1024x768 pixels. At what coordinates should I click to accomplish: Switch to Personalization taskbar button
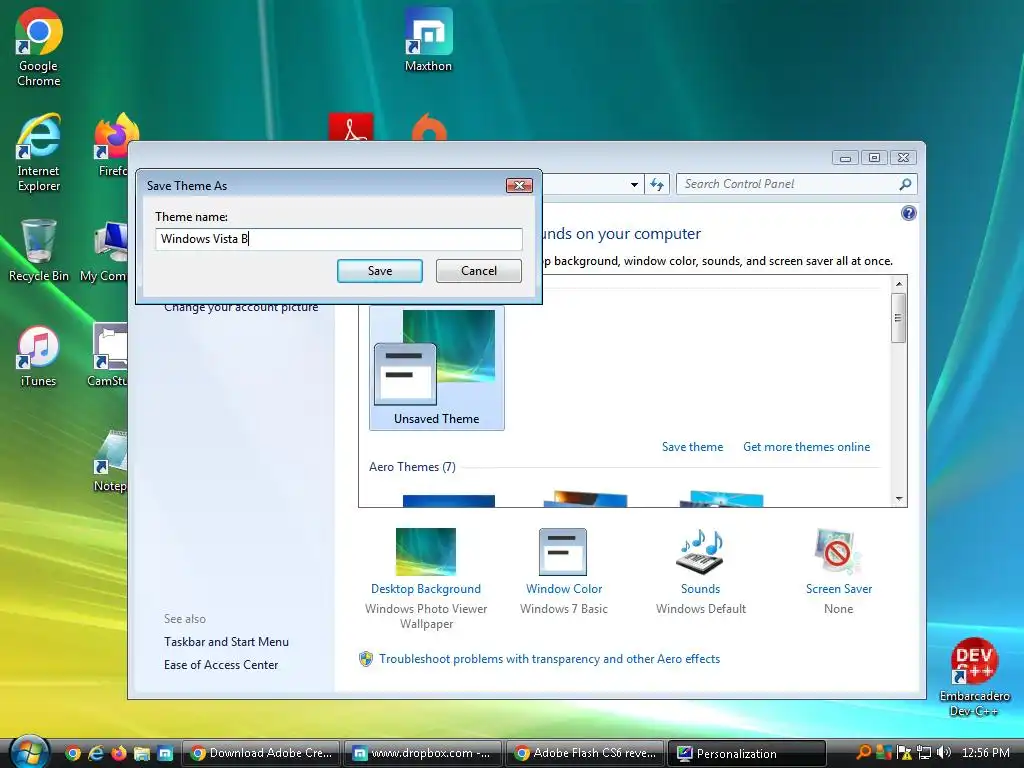[747, 753]
